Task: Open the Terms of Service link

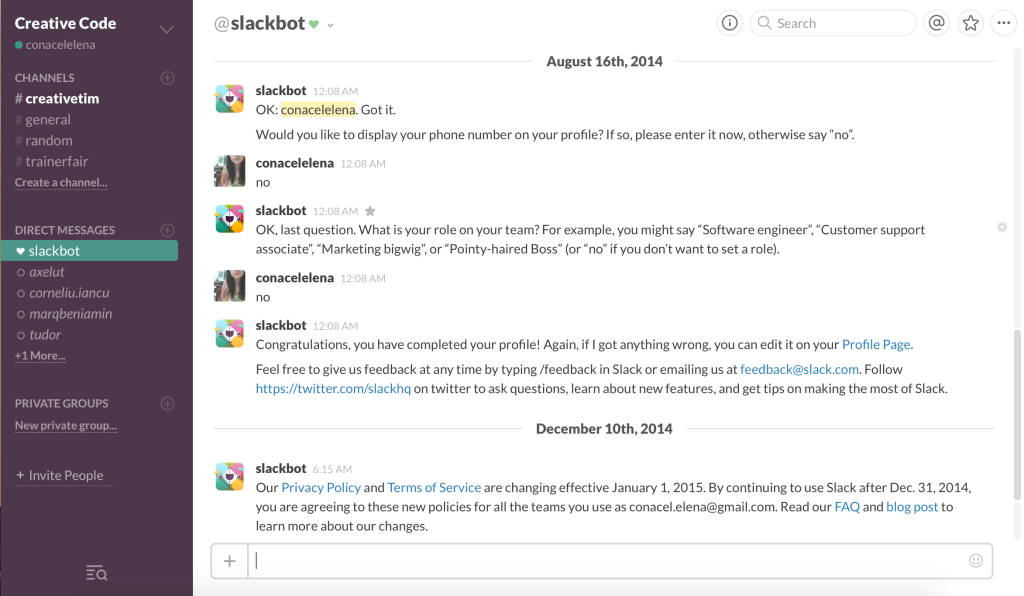Action: coord(433,488)
